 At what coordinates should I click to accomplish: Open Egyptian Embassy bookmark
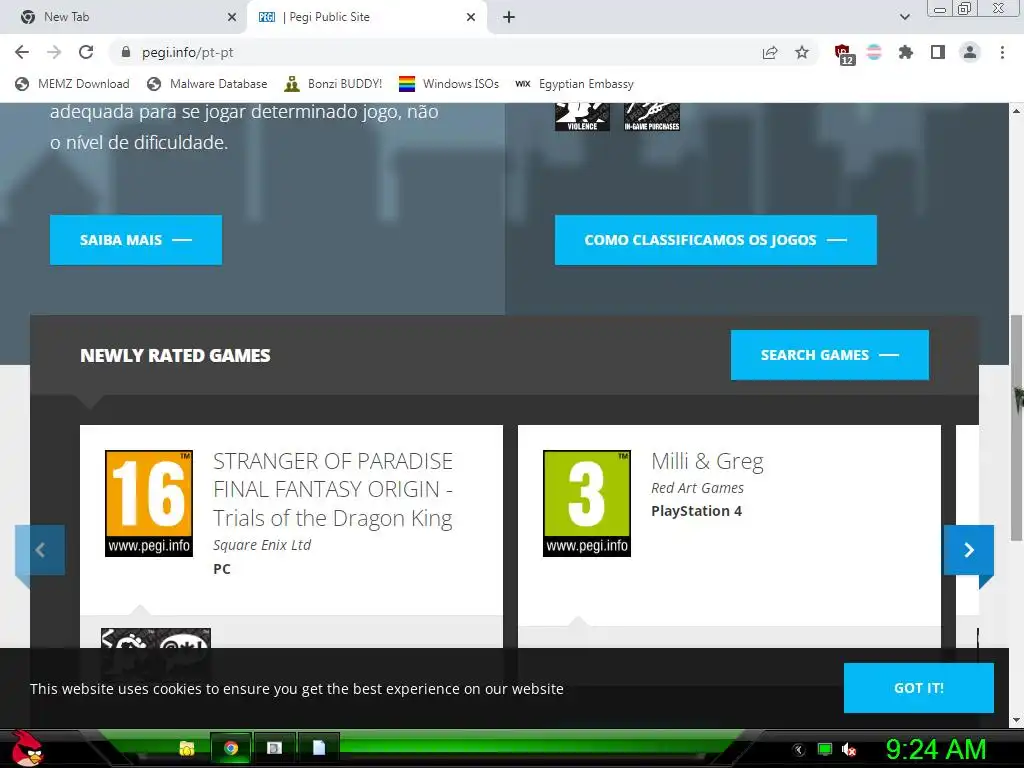click(x=574, y=84)
